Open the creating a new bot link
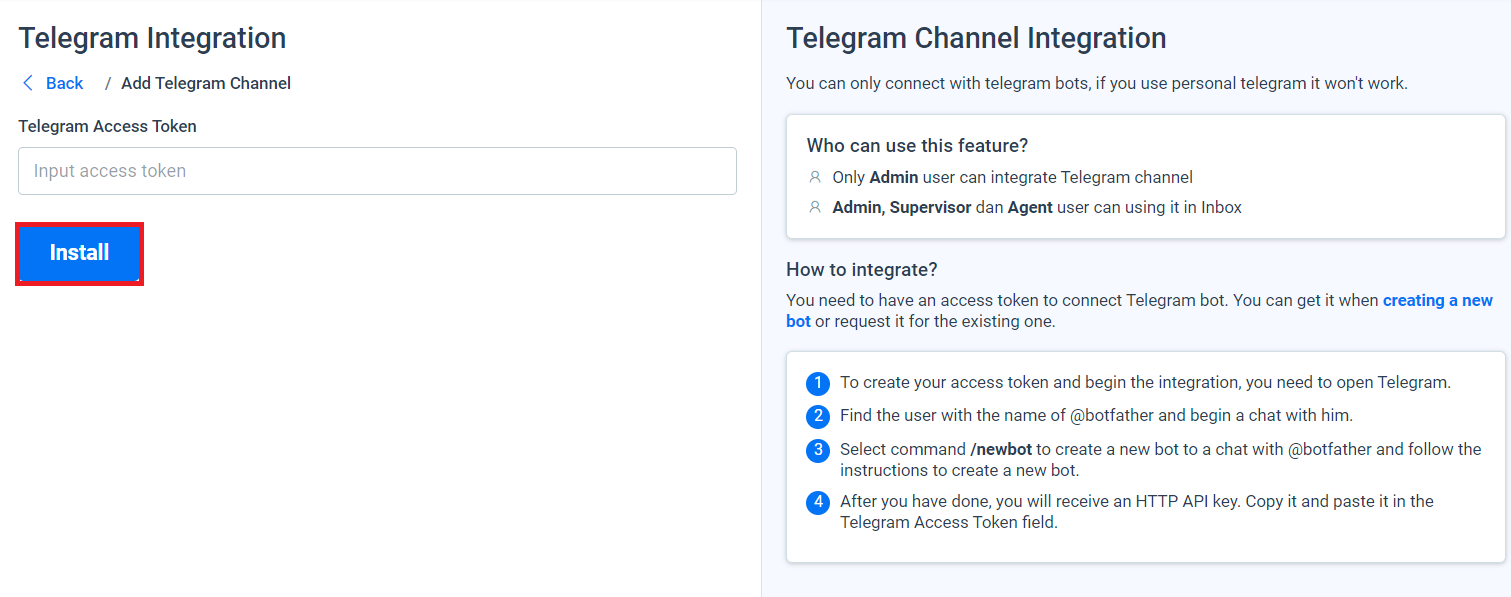The width and height of the screenshot is (1511, 597). click(1438, 300)
